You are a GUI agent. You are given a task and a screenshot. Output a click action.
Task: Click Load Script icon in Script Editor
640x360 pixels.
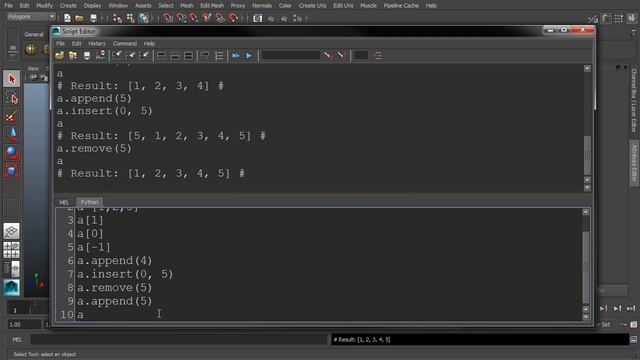60,56
